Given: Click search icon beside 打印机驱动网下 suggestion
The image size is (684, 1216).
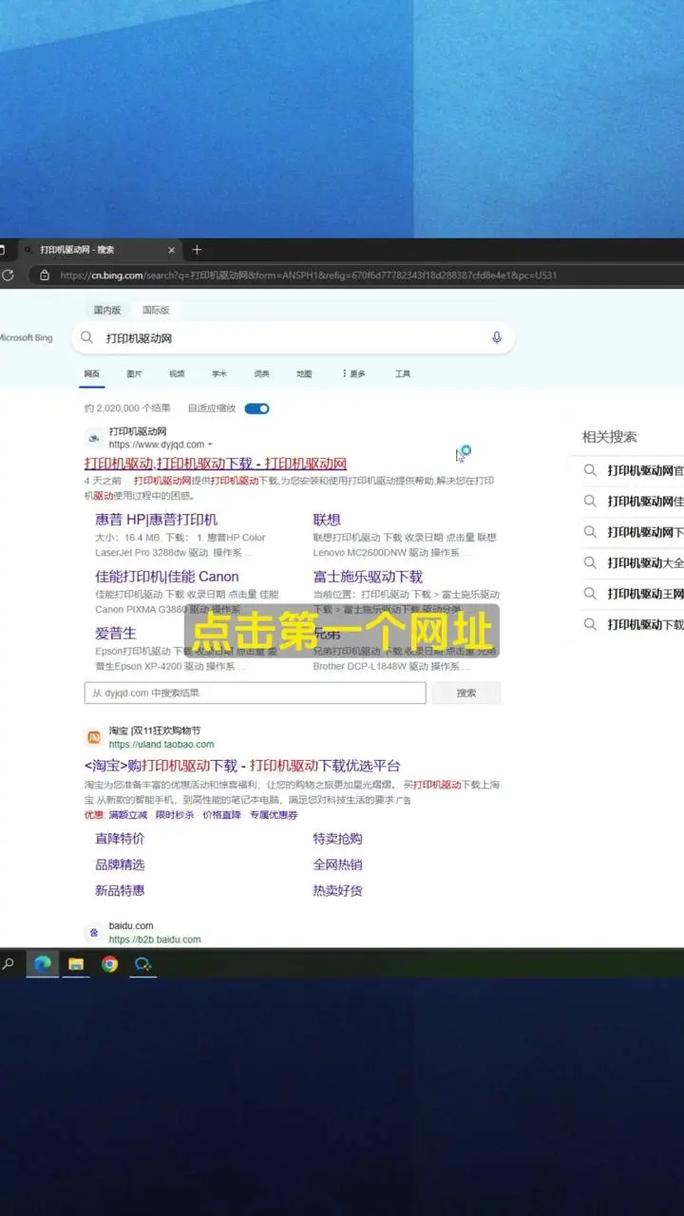Looking at the screenshot, I should [x=590, y=532].
